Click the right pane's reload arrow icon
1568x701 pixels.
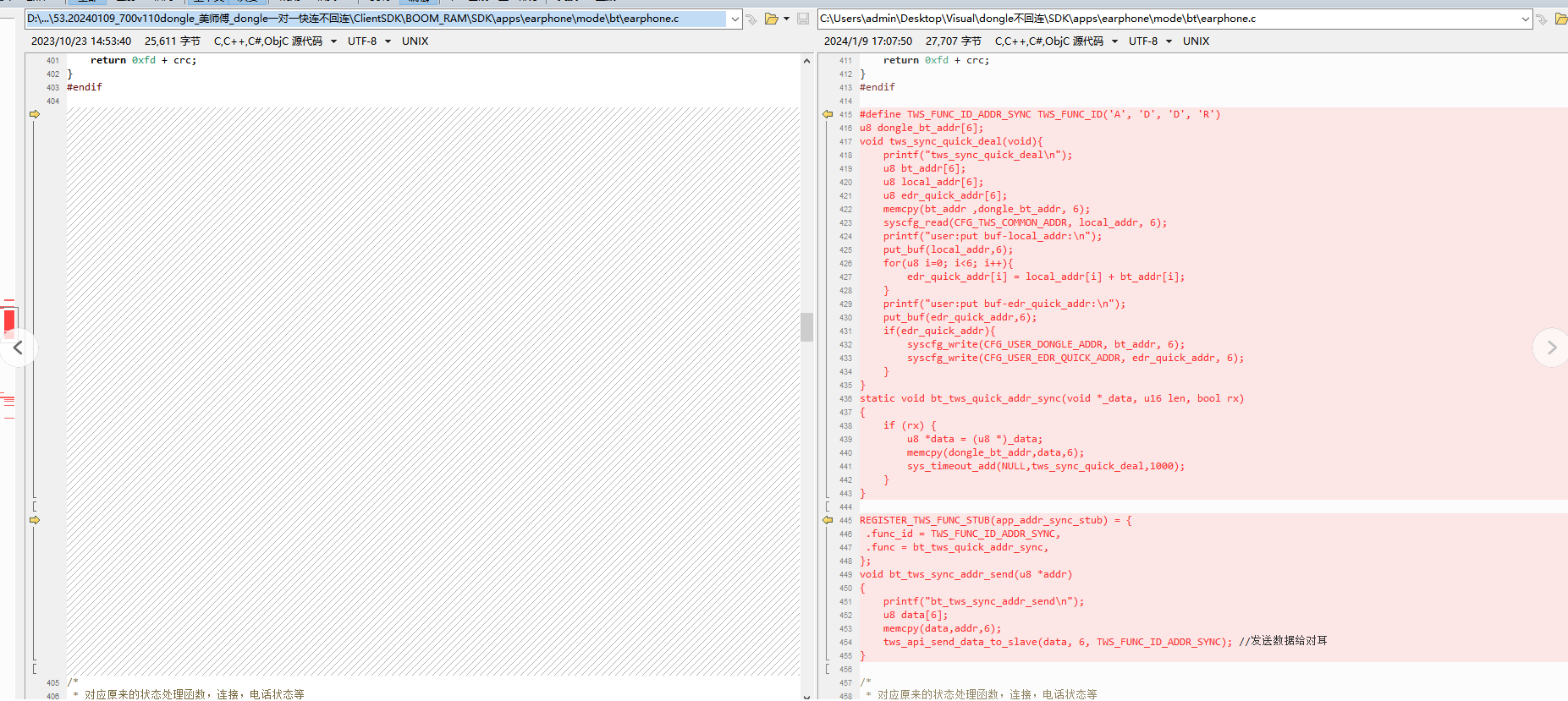click(1542, 19)
